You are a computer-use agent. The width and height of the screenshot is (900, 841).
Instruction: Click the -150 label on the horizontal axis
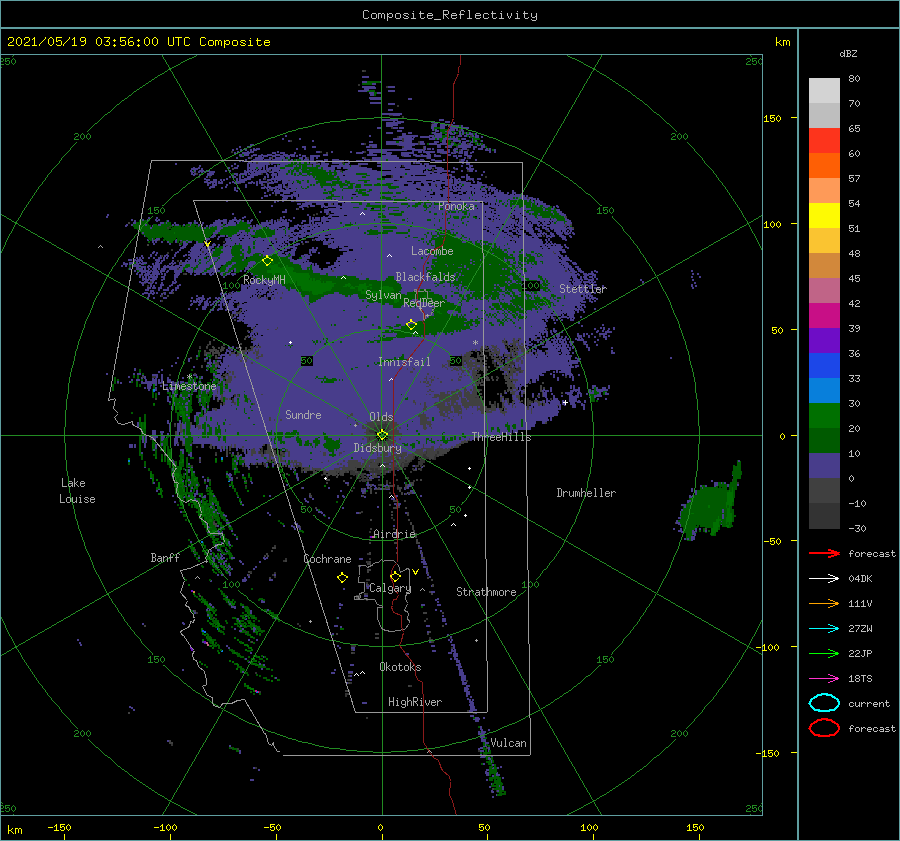coord(59,827)
